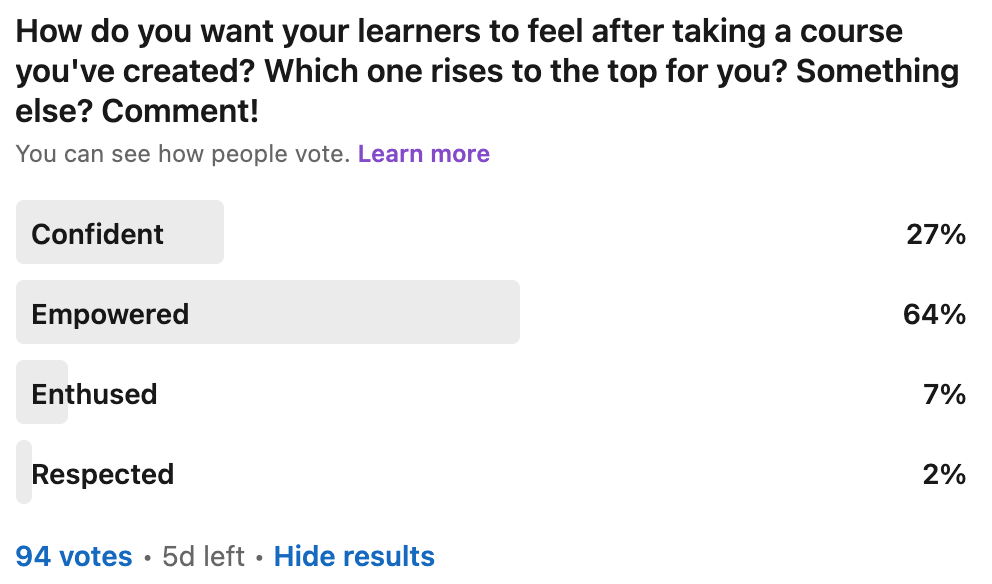Click the word 'Comment!' in the heading
Screen dimensions: 992x584
[x=180, y=111]
